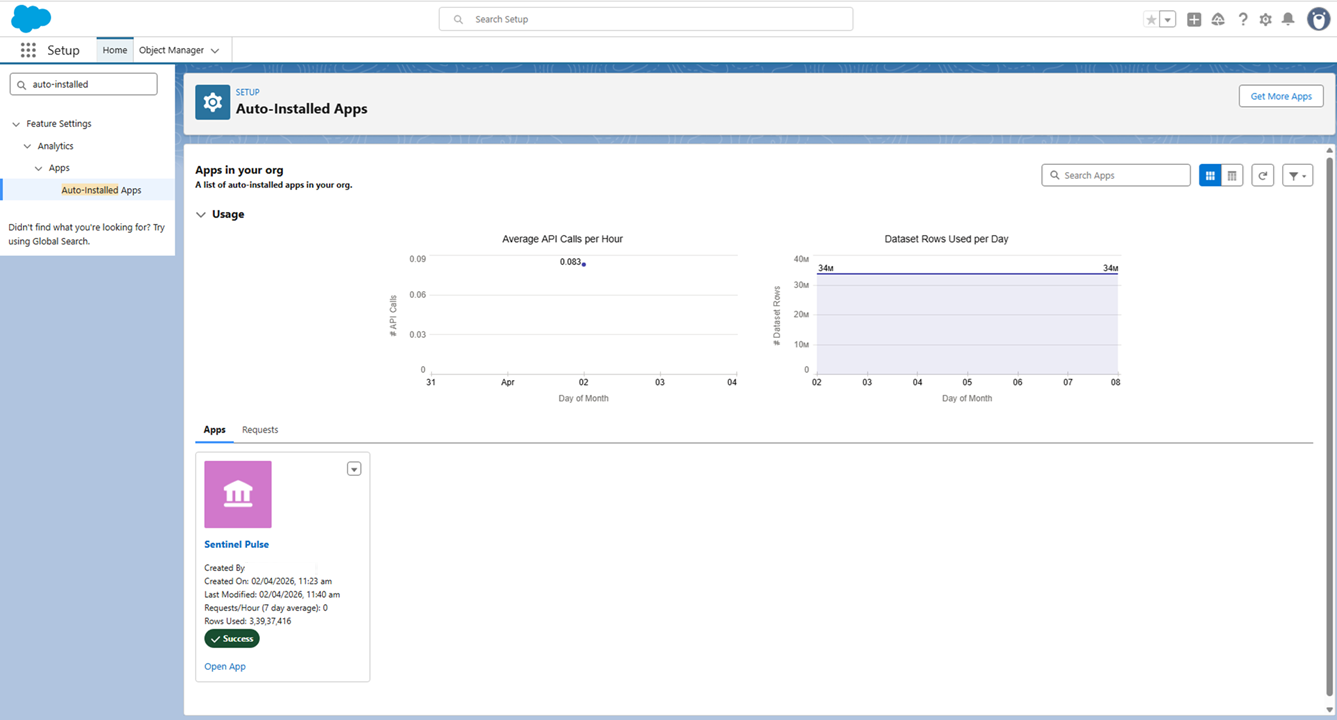Open the App Launcher grid icon
1337x720 pixels.
(x=28, y=50)
